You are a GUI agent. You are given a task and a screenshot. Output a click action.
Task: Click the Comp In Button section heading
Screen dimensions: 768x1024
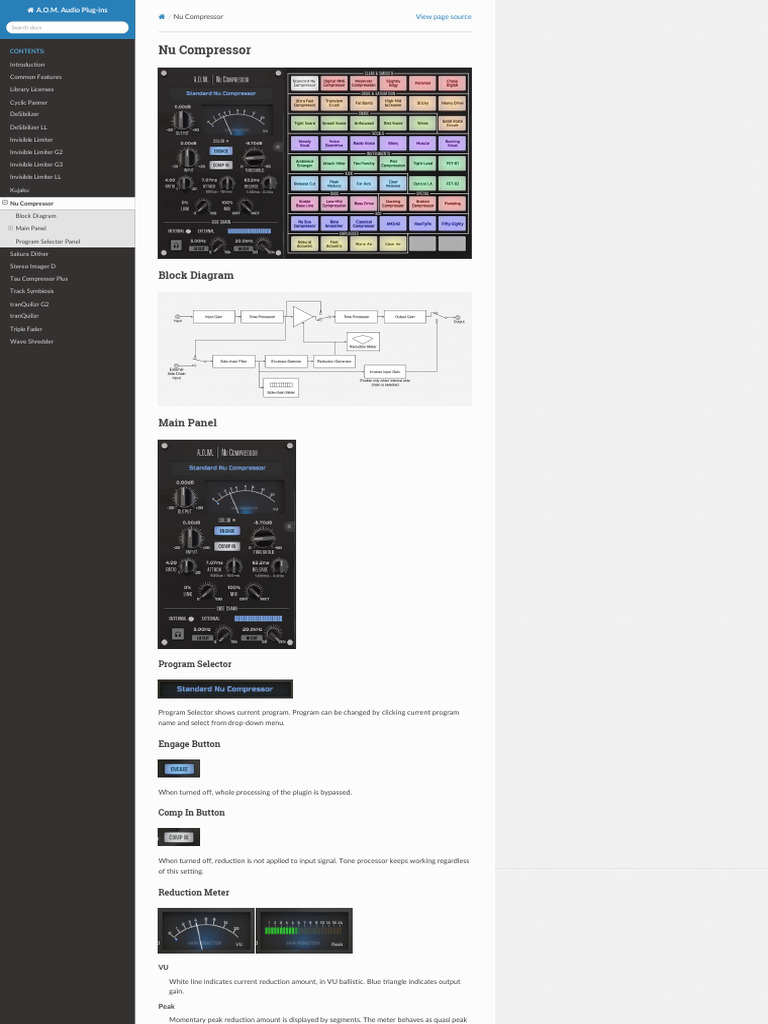(191, 812)
